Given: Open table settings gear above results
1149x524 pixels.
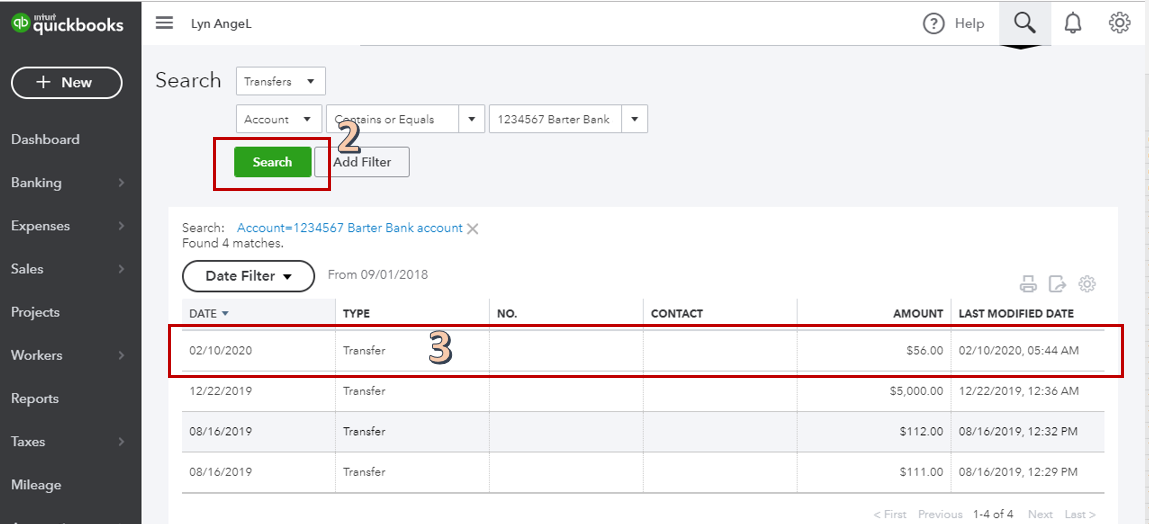Looking at the screenshot, I should (1087, 284).
